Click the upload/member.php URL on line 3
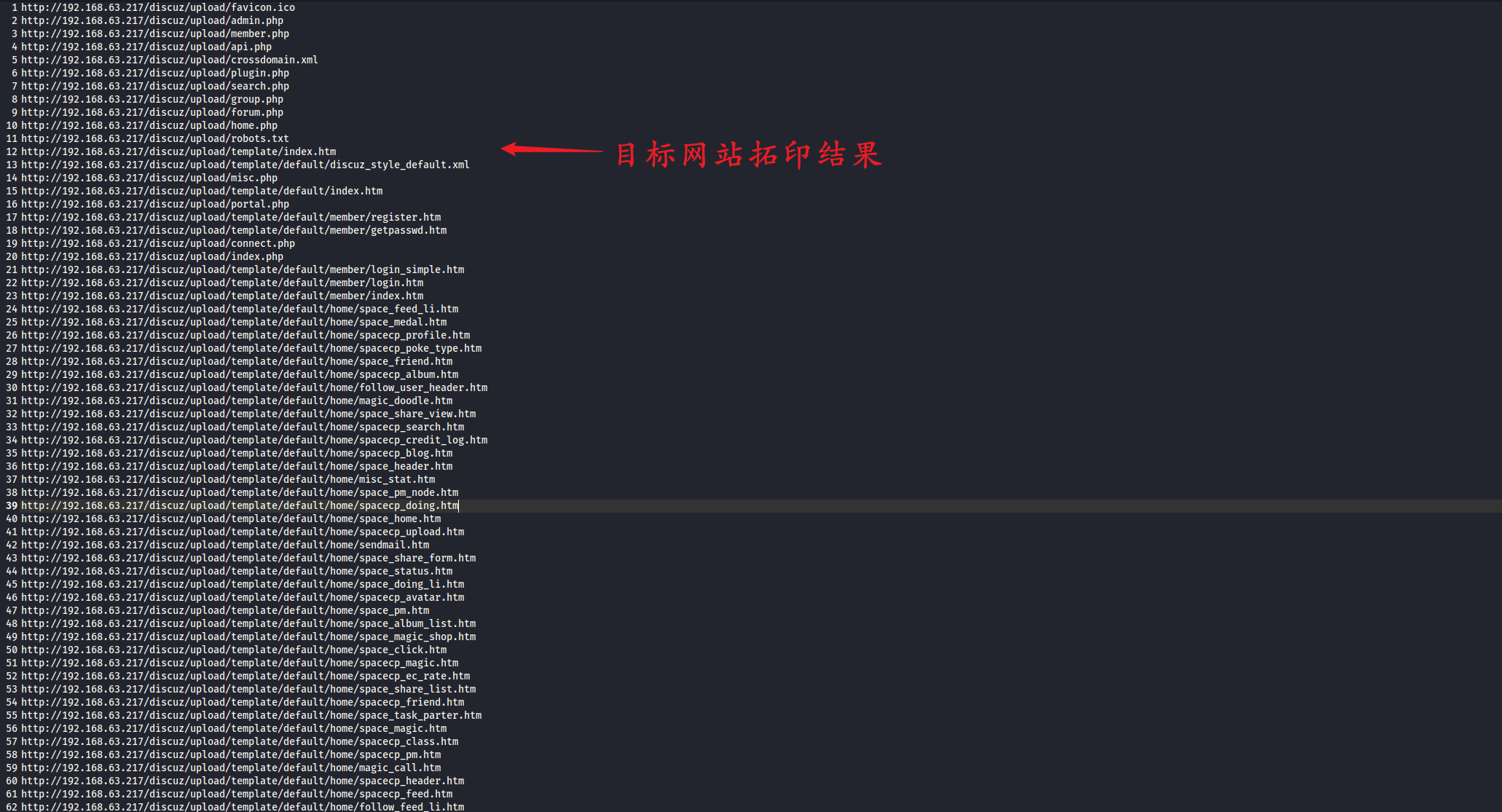 click(x=155, y=33)
